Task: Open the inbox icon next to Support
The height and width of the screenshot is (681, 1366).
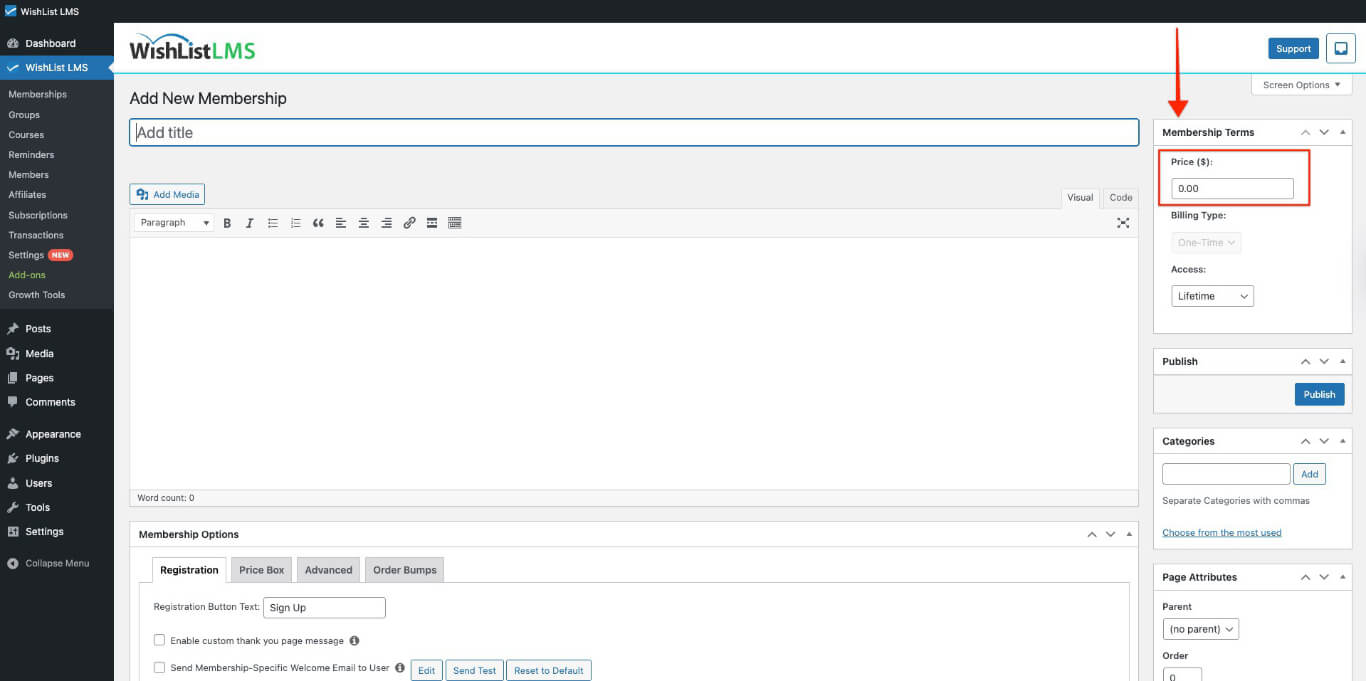Action: pos(1340,48)
